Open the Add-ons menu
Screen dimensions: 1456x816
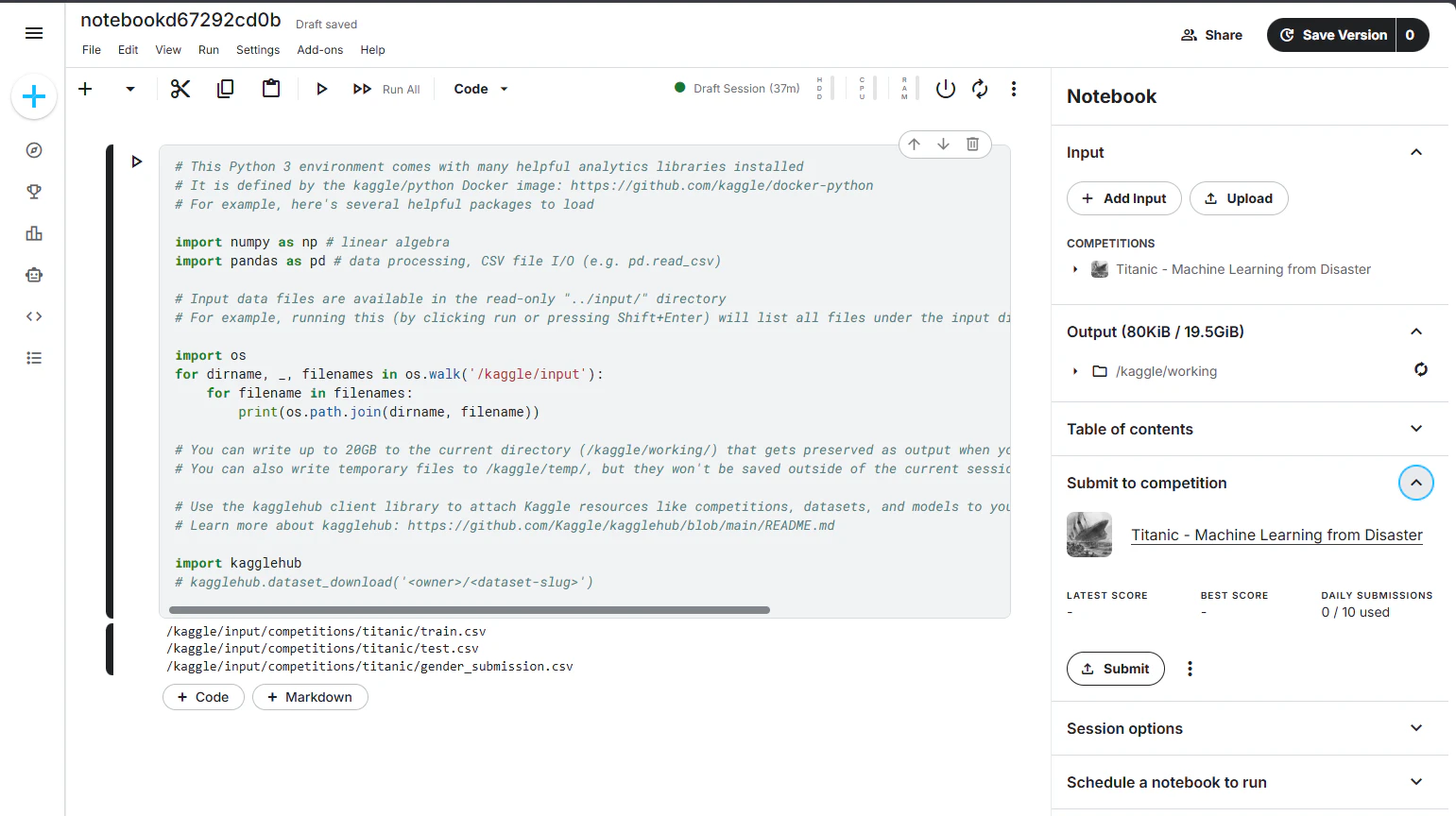coord(320,50)
